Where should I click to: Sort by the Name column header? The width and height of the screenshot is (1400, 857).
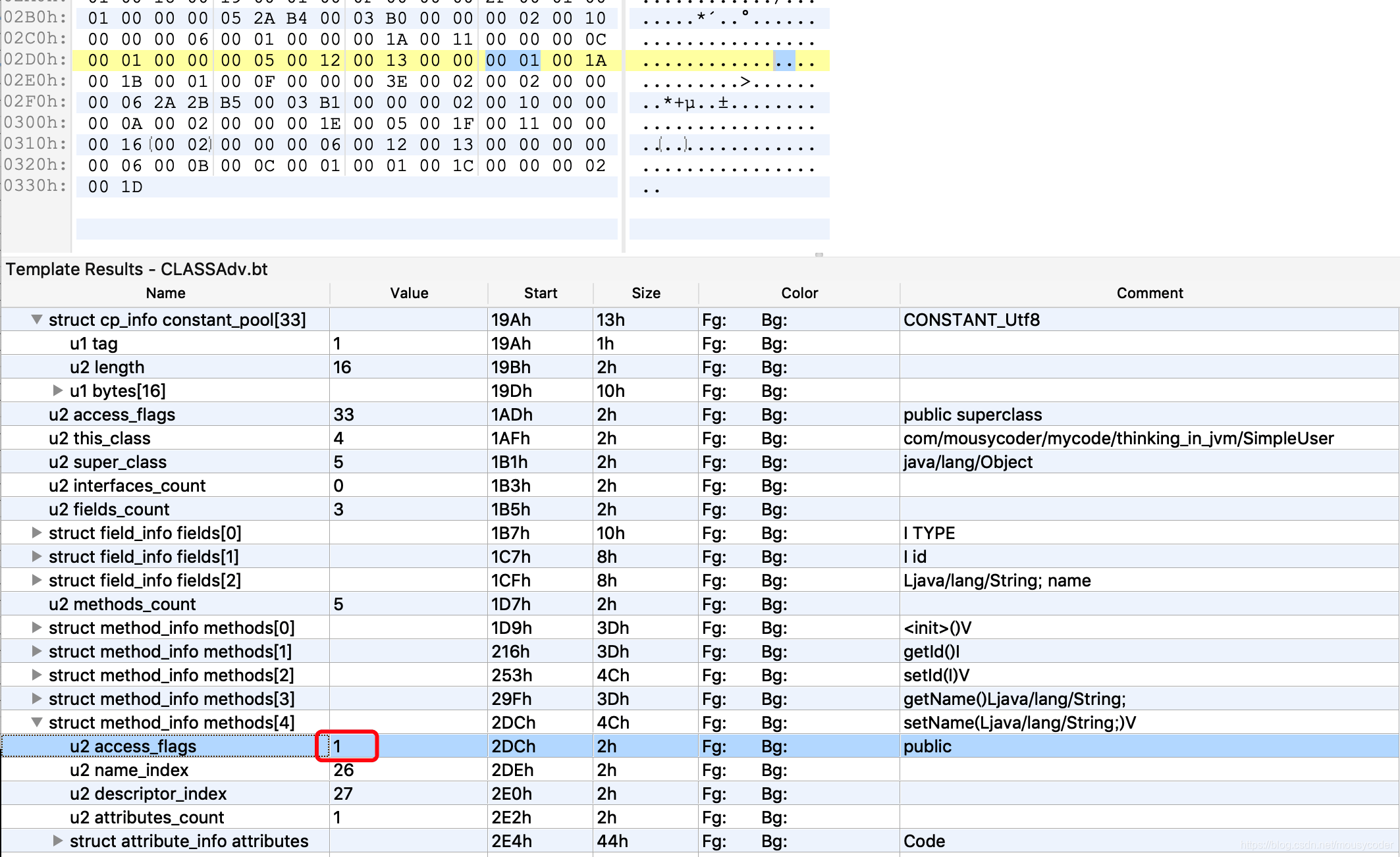pos(165,294)
